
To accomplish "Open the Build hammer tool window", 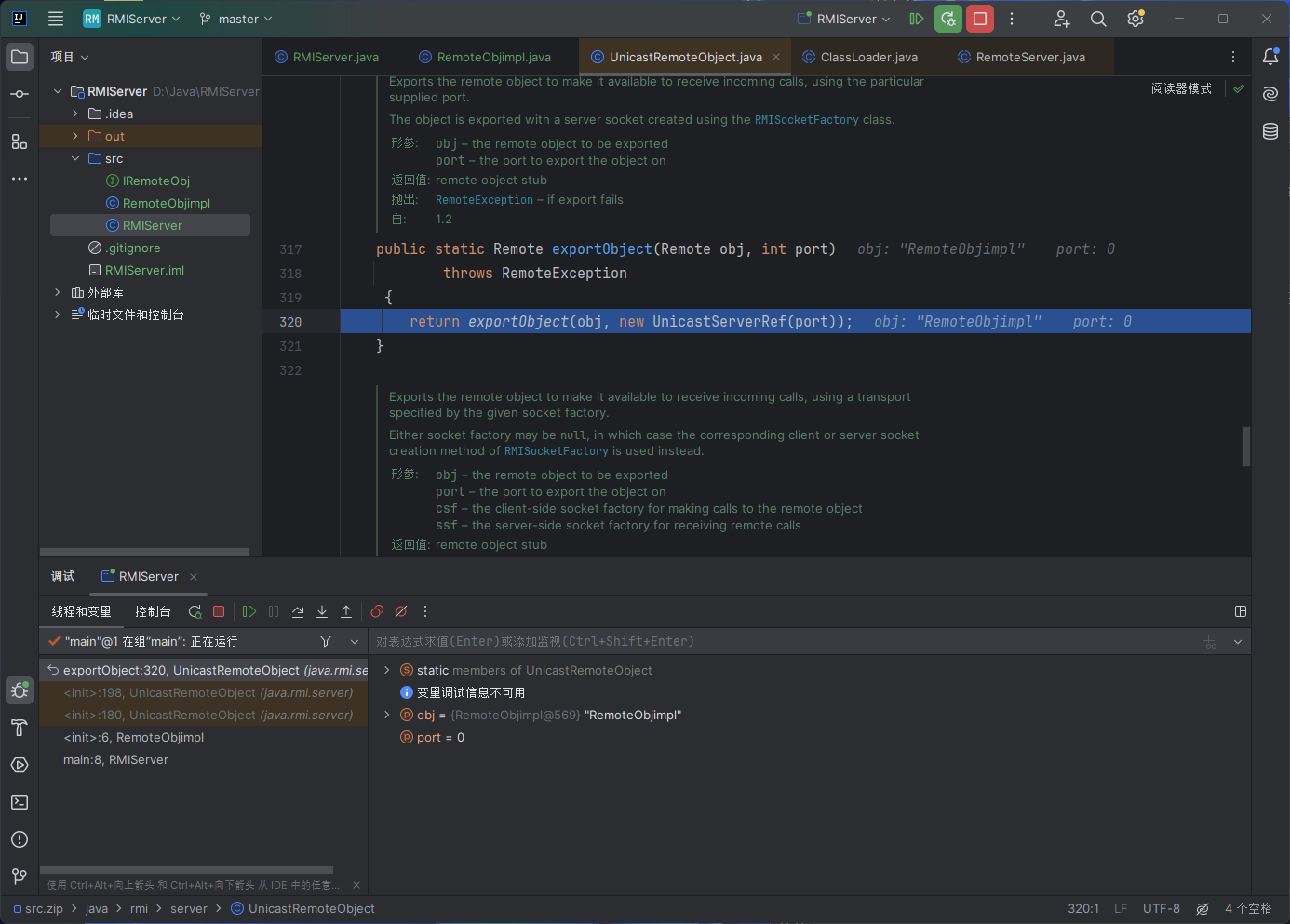I will 20,728.
